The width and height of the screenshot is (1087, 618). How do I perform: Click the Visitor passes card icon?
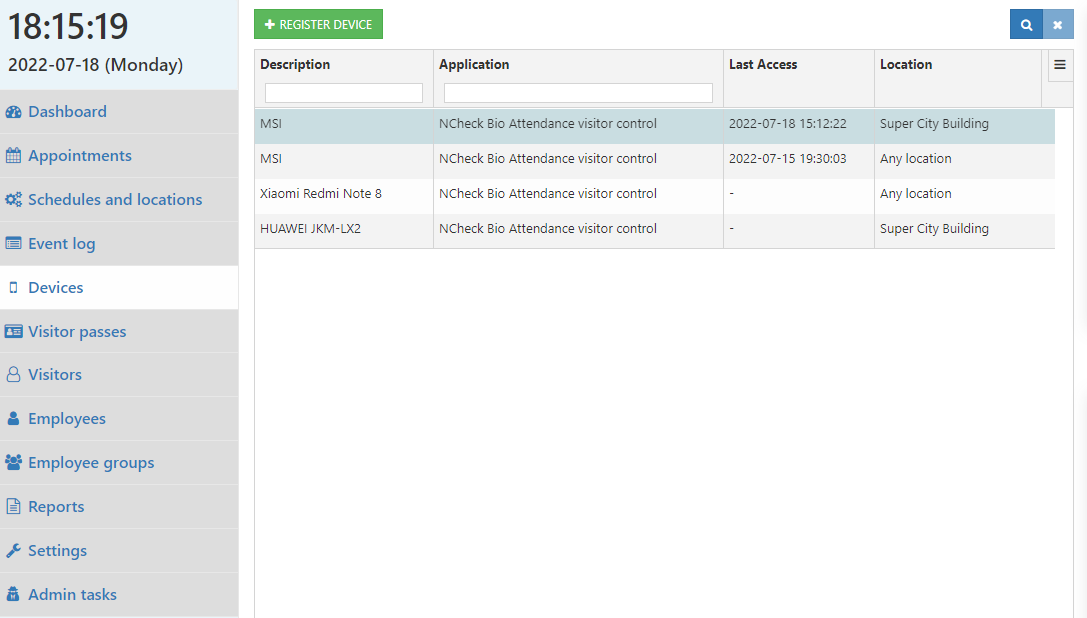[x=13, y=332]
